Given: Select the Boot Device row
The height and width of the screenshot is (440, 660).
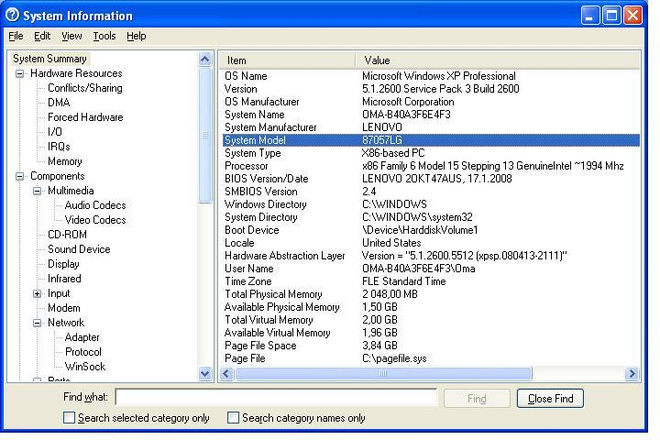Looking at the screenshot, I should pyautogui.click(x=431, y=230).
